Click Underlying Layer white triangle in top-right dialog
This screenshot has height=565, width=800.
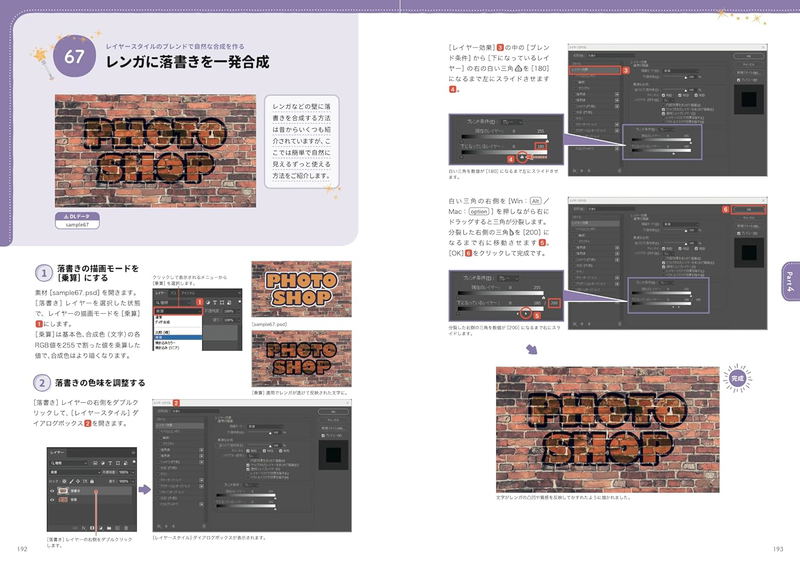673,154
